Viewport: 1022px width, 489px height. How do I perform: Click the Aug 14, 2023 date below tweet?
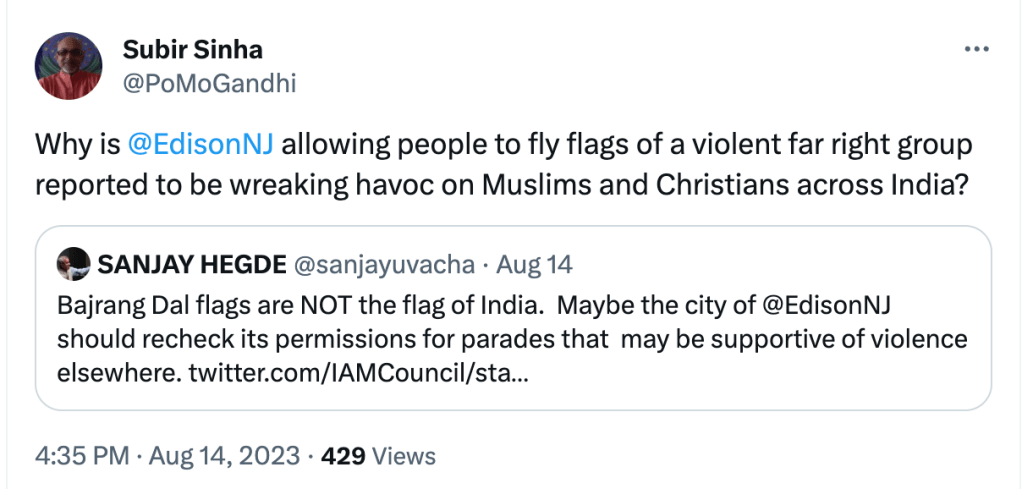coord(224,456)
